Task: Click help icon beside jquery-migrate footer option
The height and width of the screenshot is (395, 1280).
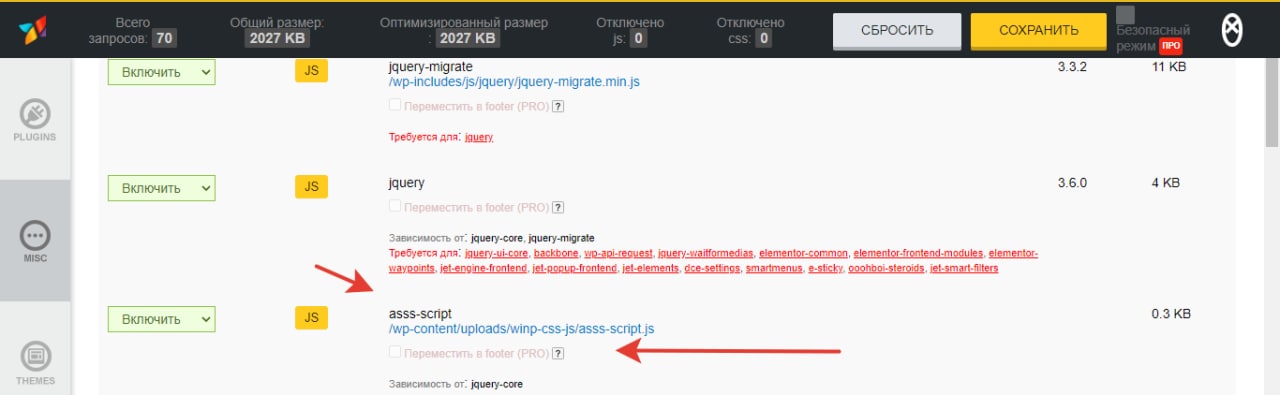Action: 558,106
